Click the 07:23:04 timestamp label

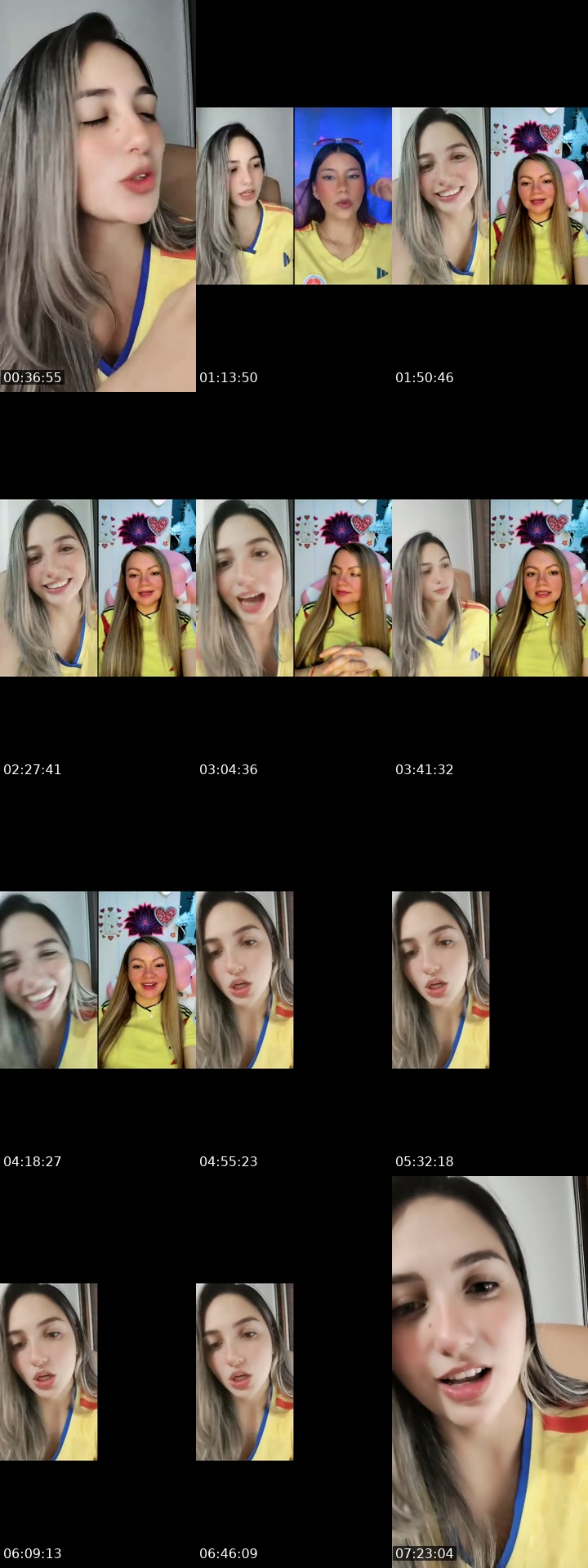425,1553
